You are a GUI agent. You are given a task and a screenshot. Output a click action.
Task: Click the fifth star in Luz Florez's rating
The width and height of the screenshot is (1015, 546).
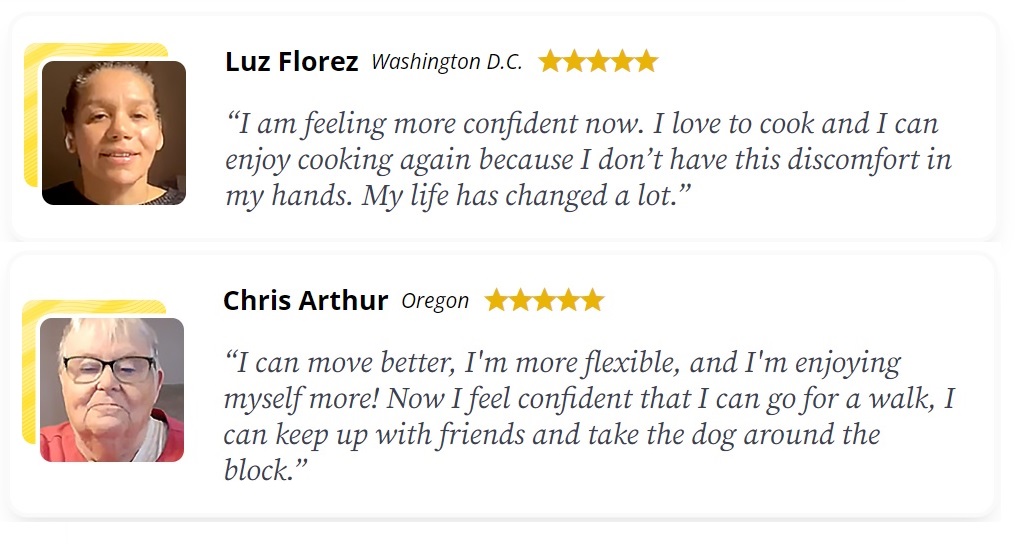646,61
